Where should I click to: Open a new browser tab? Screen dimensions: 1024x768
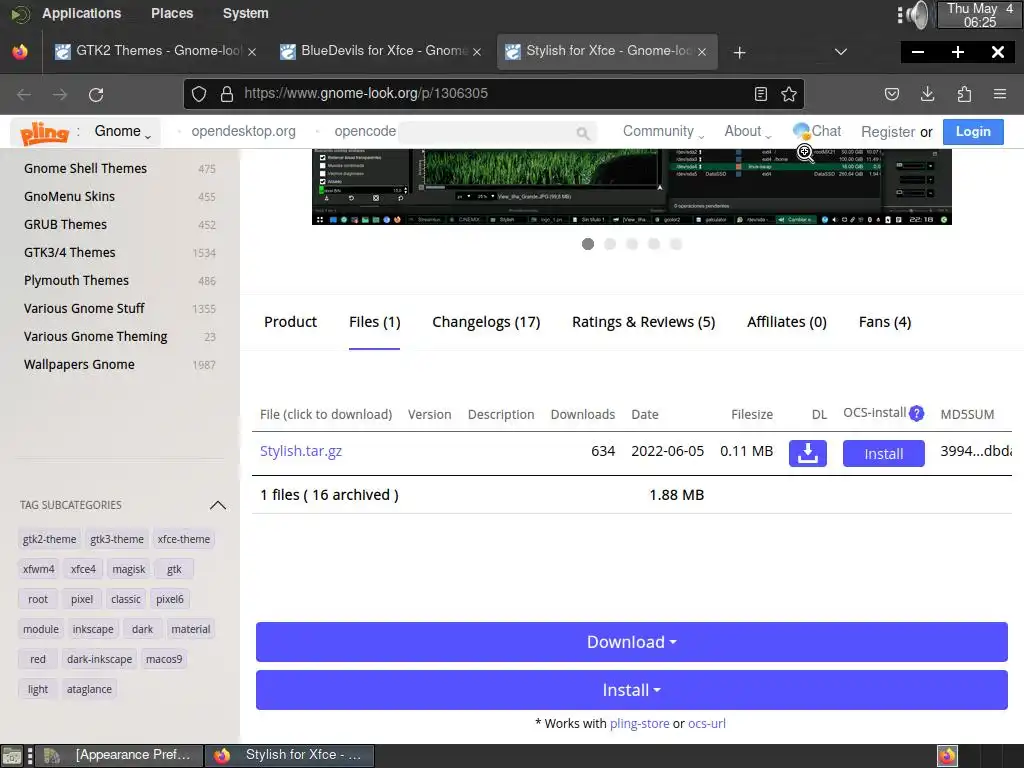[x=739, y=52]
